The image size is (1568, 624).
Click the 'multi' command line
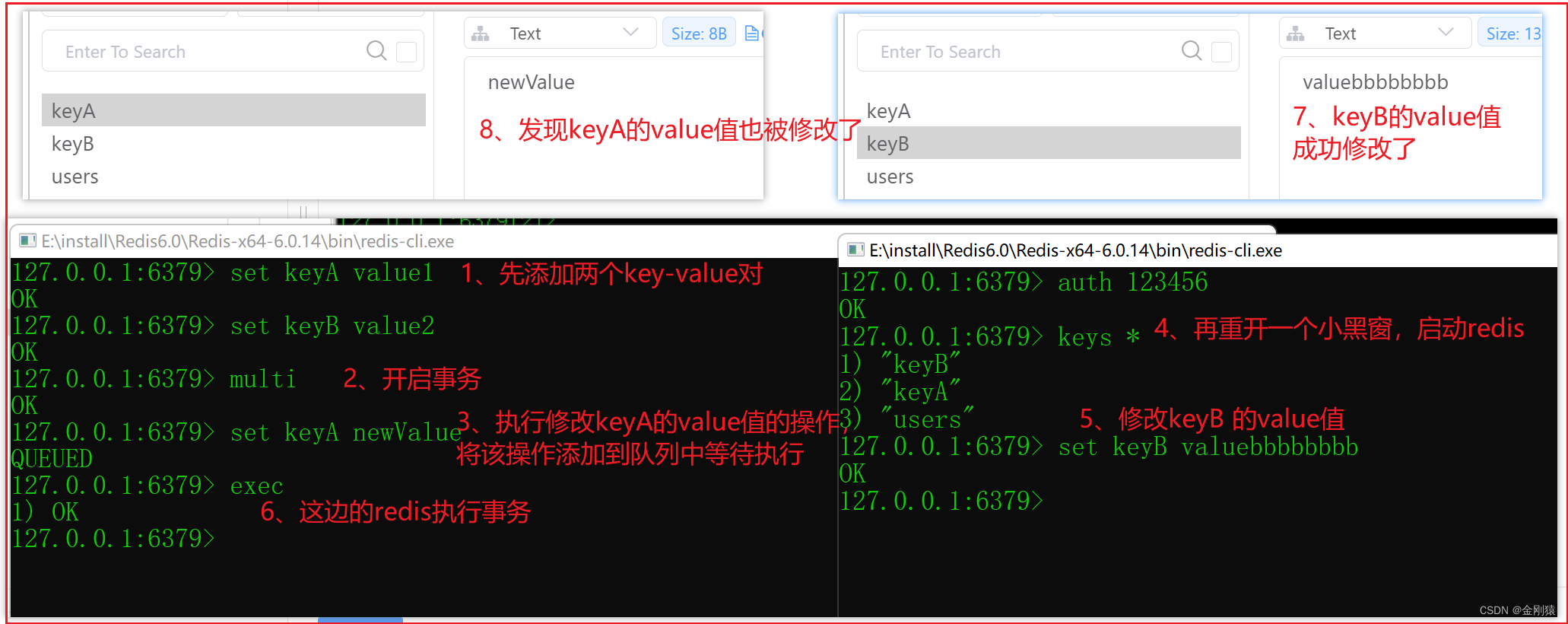click(x=153, y=379)
